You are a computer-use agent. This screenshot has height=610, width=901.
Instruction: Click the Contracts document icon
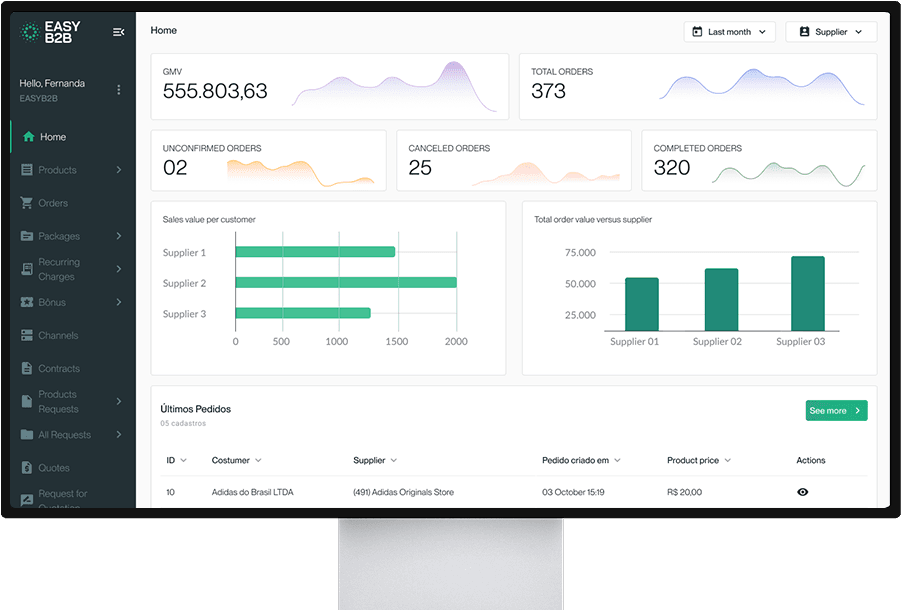pyautogui.click(x=27, y=369)
